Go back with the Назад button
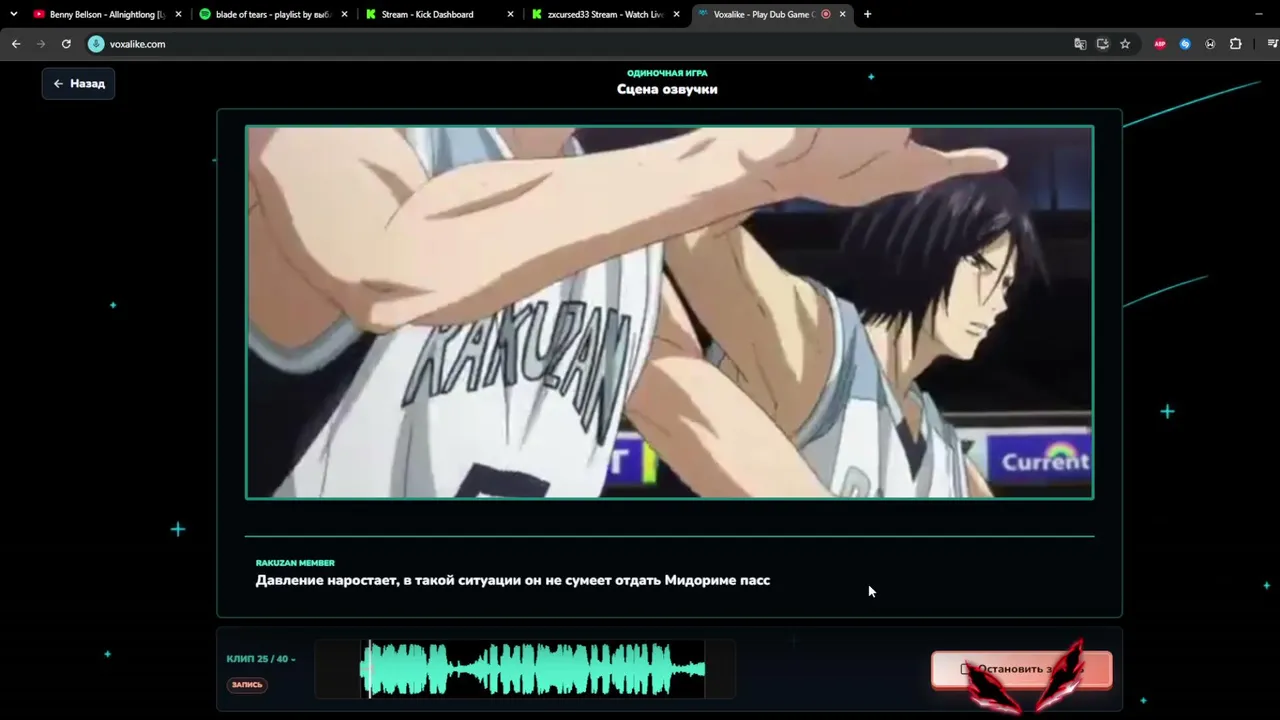This screenshot has width=1280, height=720. tap(78, 84)
